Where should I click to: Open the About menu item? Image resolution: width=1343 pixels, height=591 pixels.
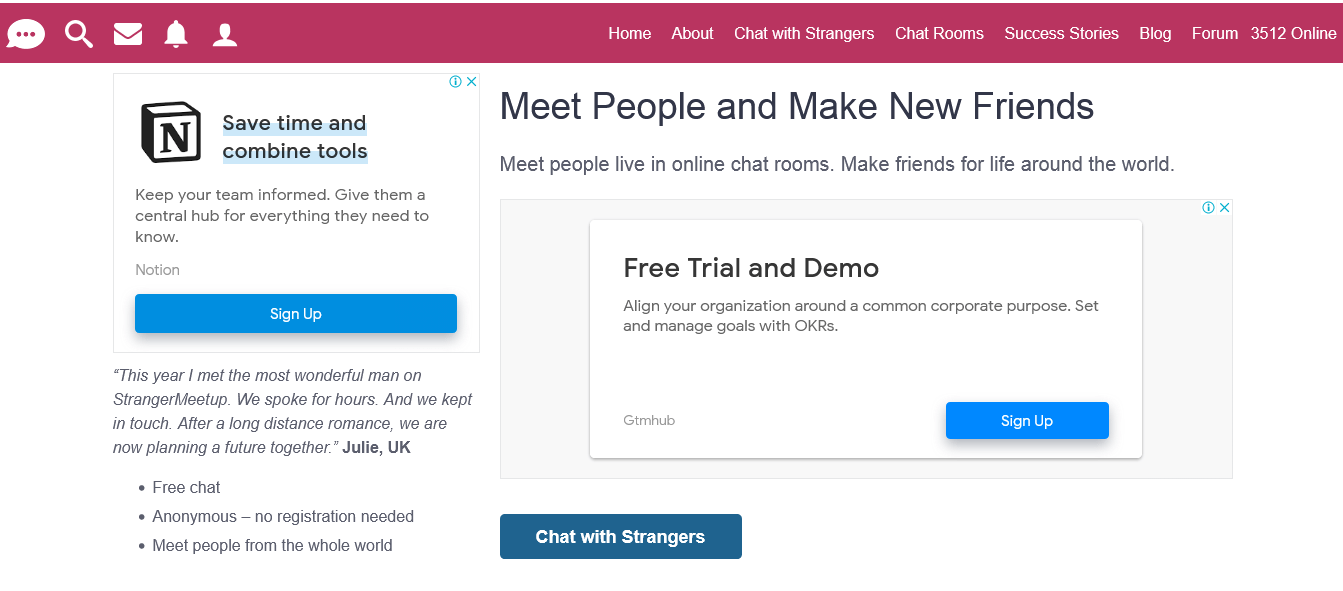coord(692,33)
